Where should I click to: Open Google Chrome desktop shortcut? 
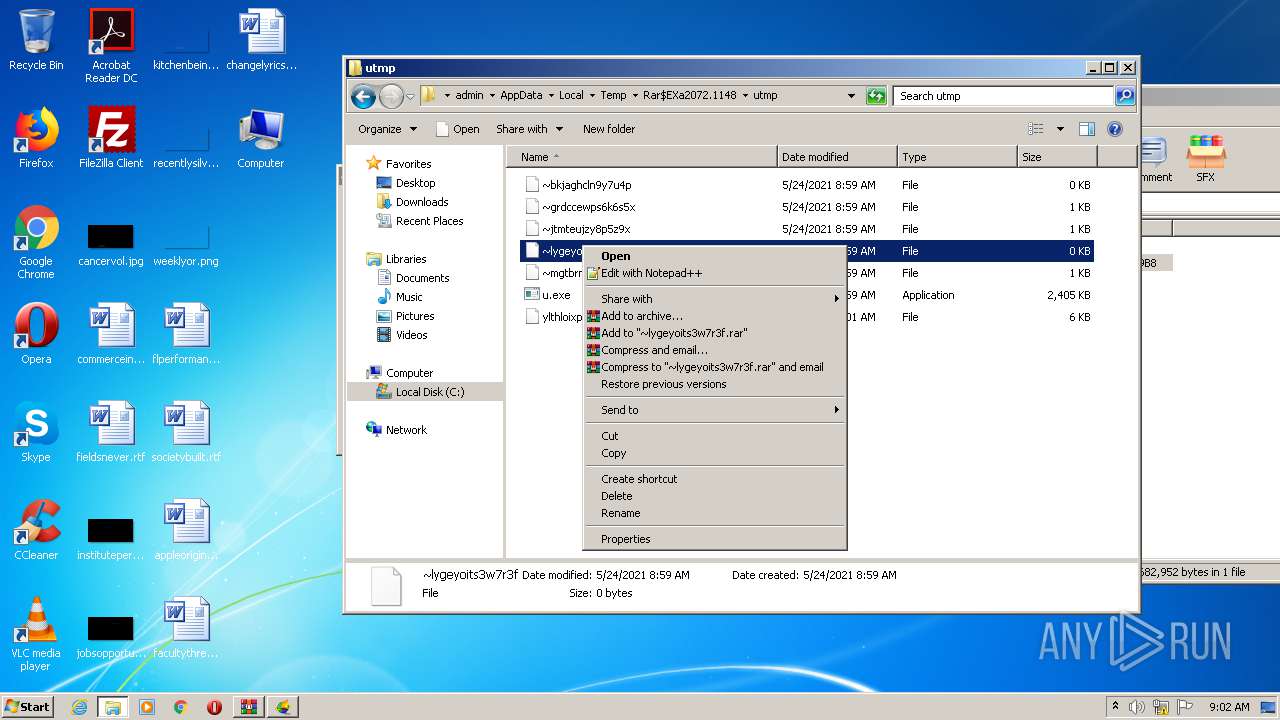click(x=36, y=242)
